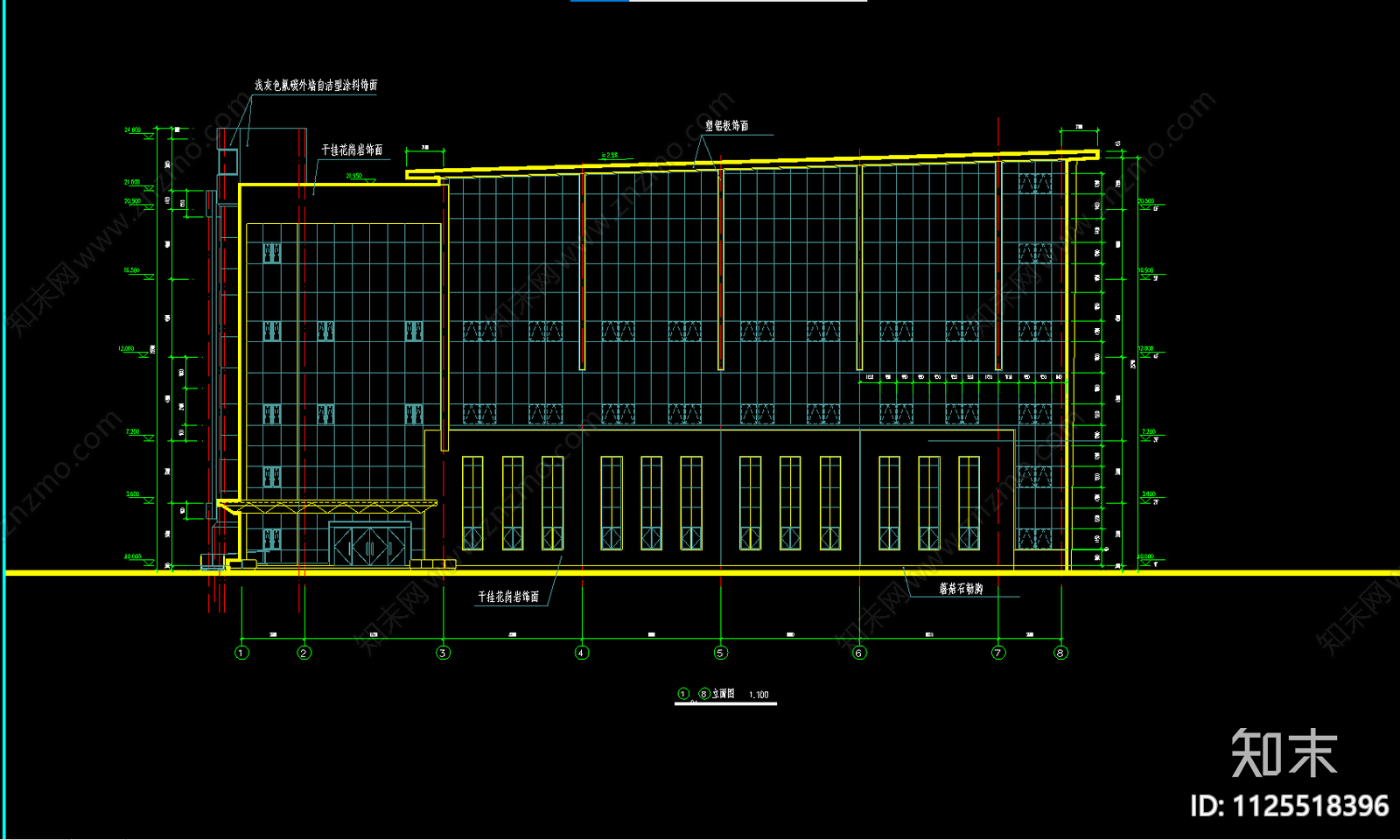
Task: Select axis grid bubble number 1
Action: [242, 653]
